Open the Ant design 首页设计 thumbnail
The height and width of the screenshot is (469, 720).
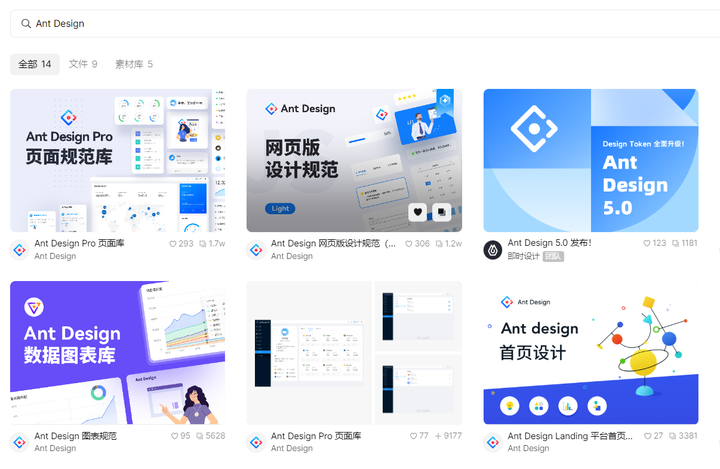591,353
